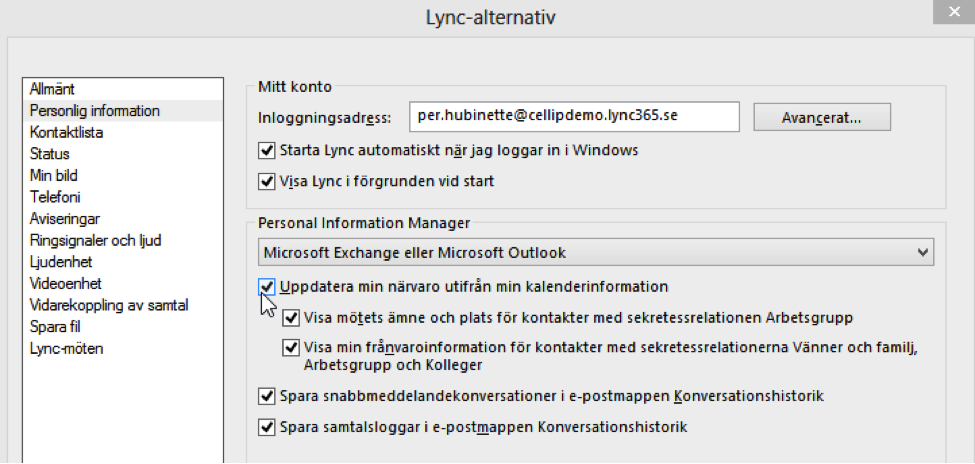The width and height of the screenshot is (975, 464).
Task: Expand the Personal Information Manager dropdown
Action: (x=596, y=253)
